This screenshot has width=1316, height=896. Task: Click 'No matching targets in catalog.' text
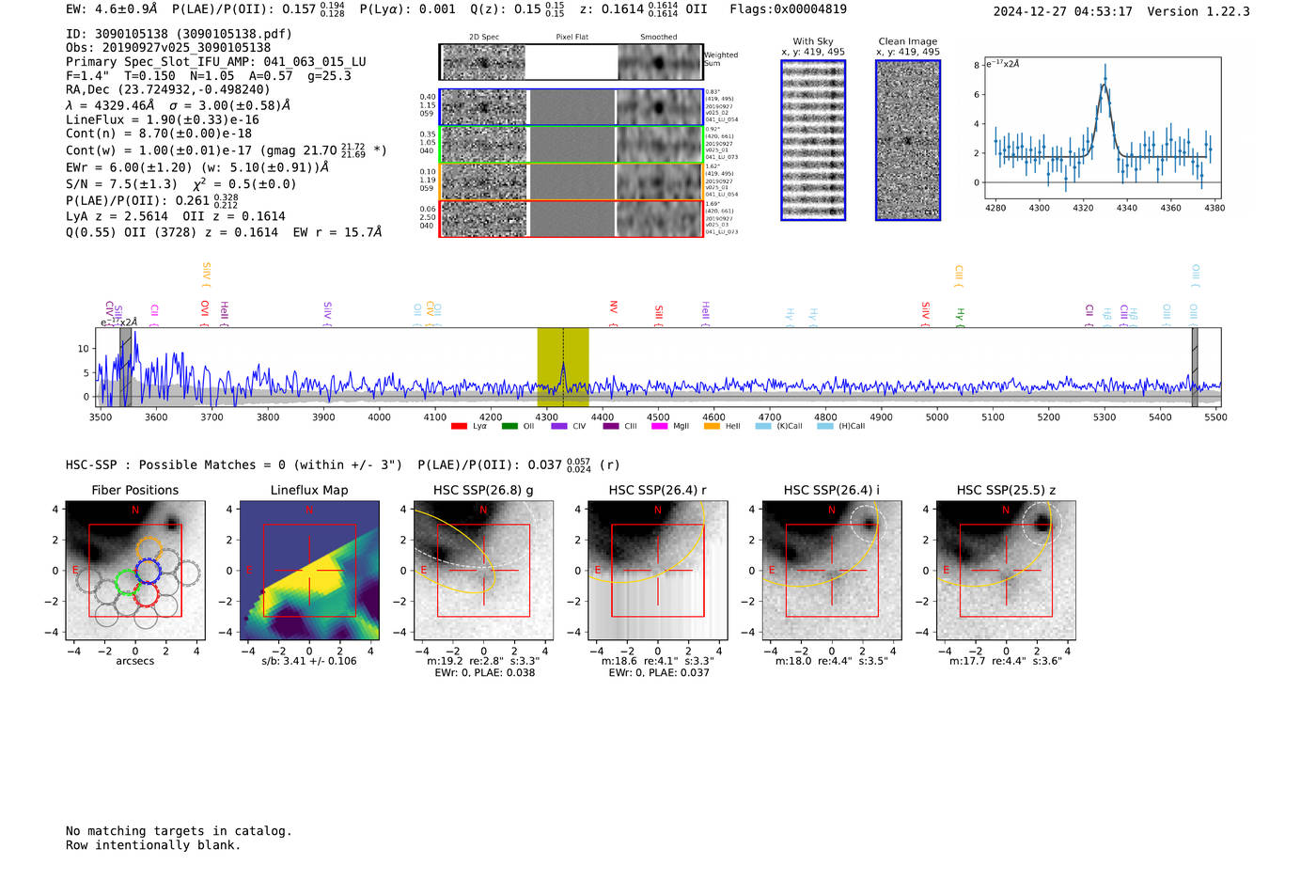point(179,831)
